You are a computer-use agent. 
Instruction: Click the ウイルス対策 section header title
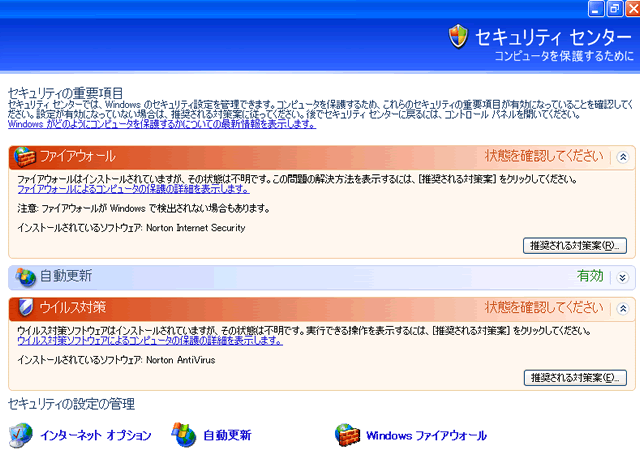coord(73,307)
